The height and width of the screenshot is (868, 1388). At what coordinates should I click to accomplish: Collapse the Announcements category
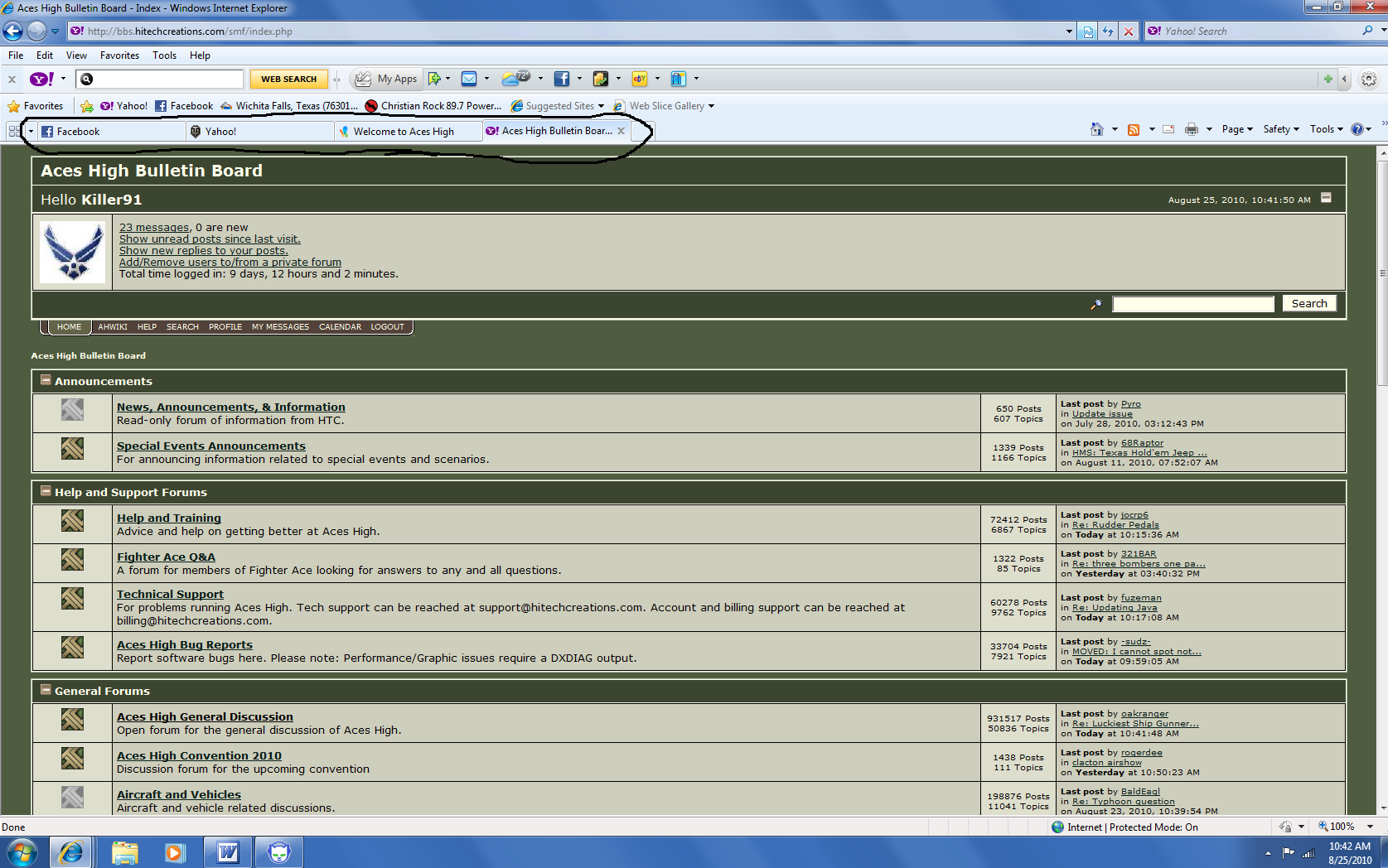(46, 380)
